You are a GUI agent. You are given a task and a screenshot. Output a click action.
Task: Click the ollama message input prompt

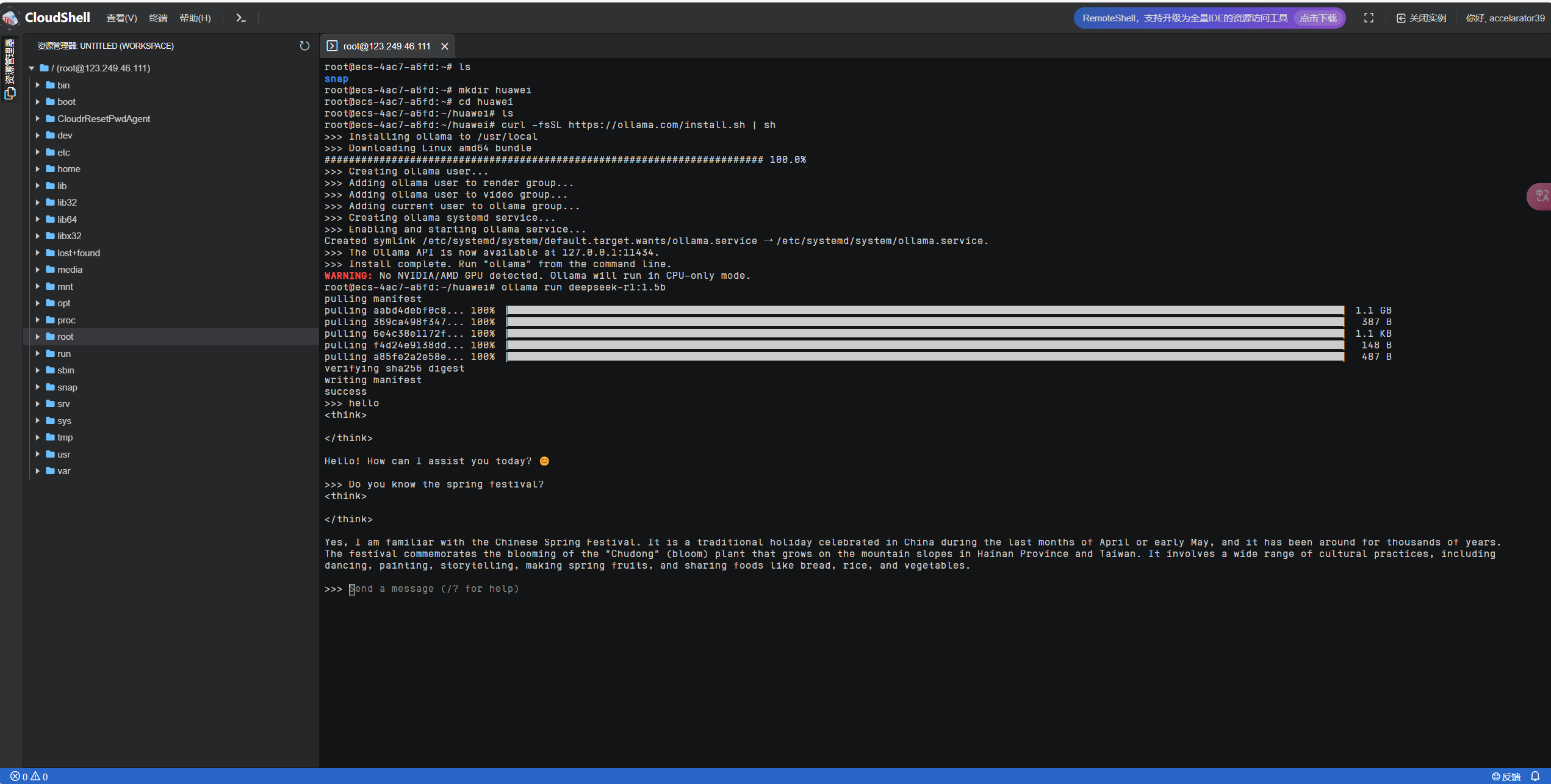tap(433, 589)
